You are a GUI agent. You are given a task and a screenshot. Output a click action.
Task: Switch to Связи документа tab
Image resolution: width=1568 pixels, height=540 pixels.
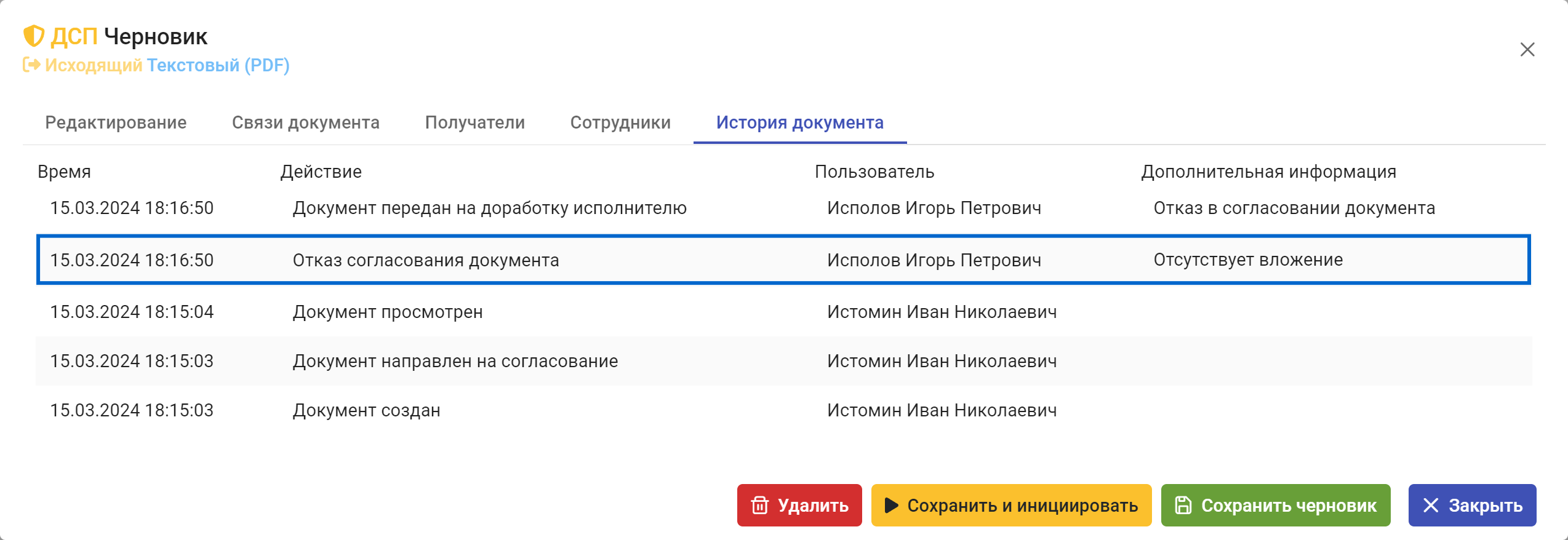pyautogui.click(x=305, y=122)
